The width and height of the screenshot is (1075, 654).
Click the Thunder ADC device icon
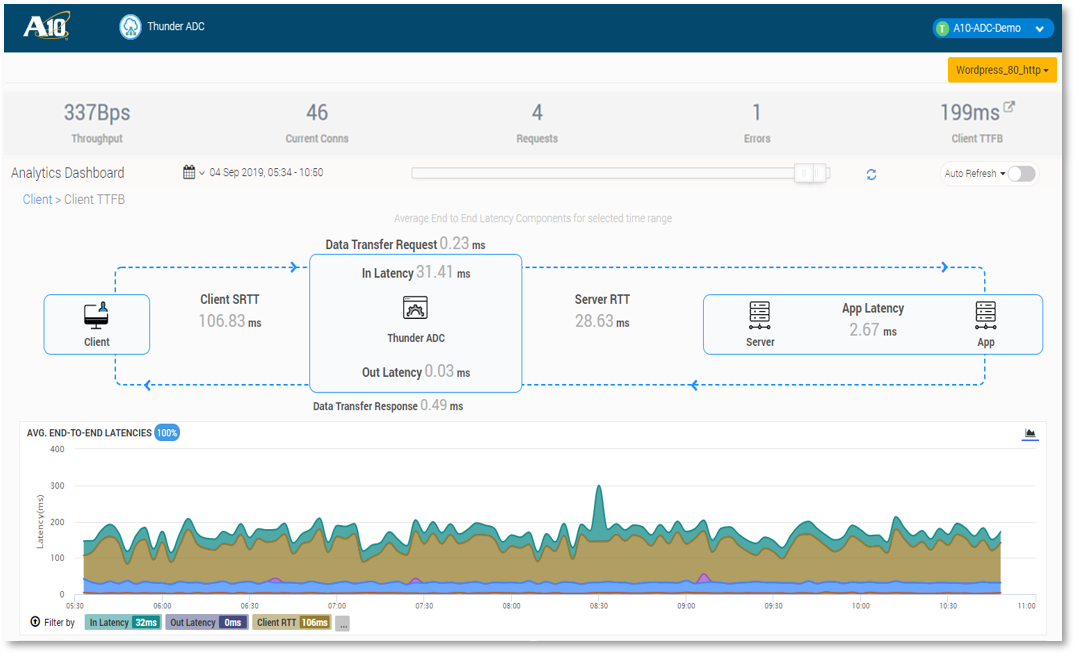pos(415,308)
